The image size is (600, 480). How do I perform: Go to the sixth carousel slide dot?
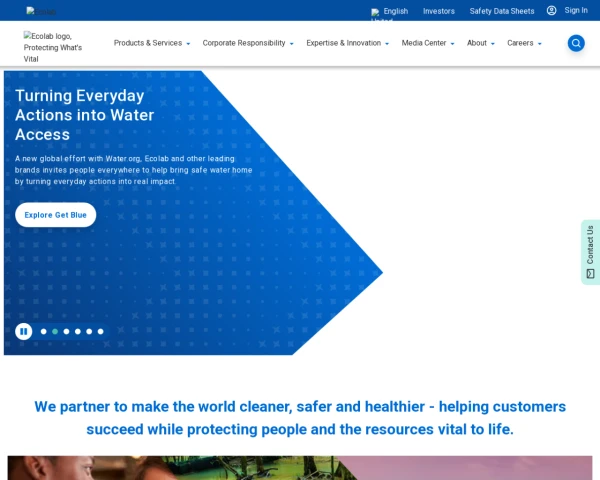[x=101, y=331]
